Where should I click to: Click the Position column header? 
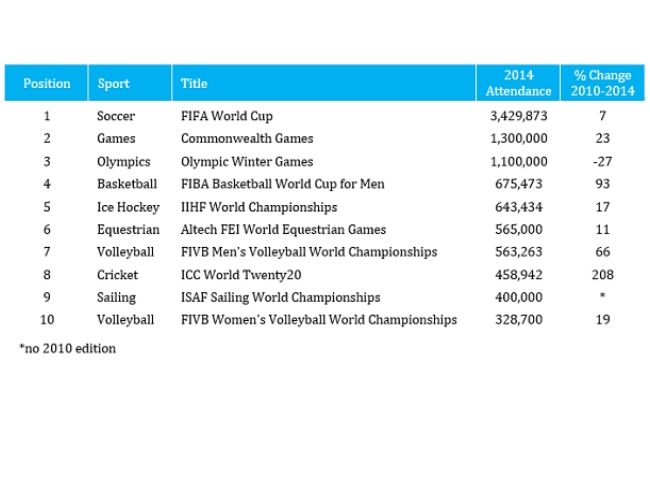[47, 84]
